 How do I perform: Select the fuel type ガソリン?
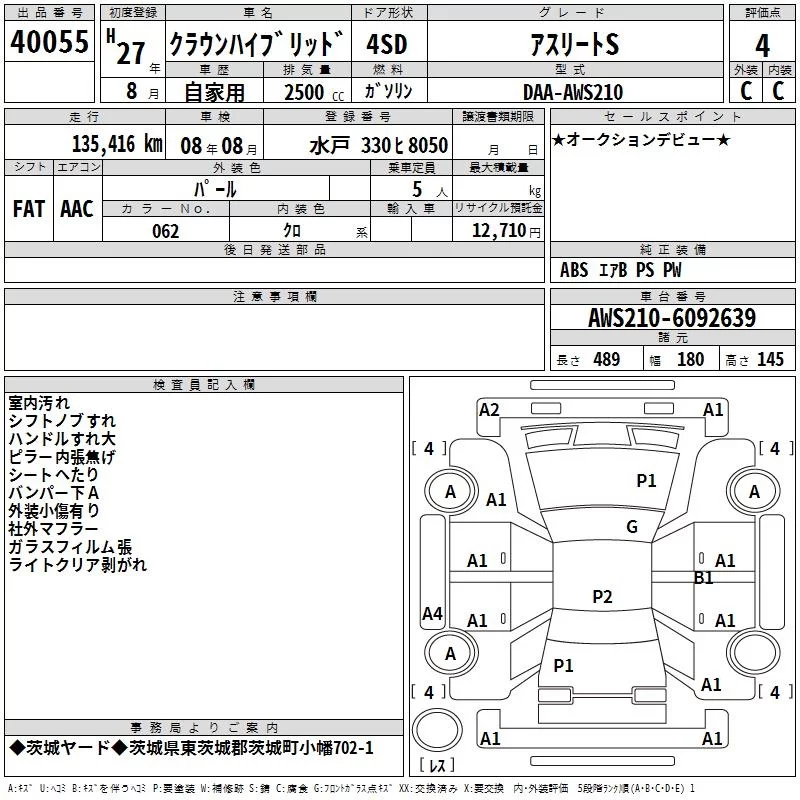388,91
